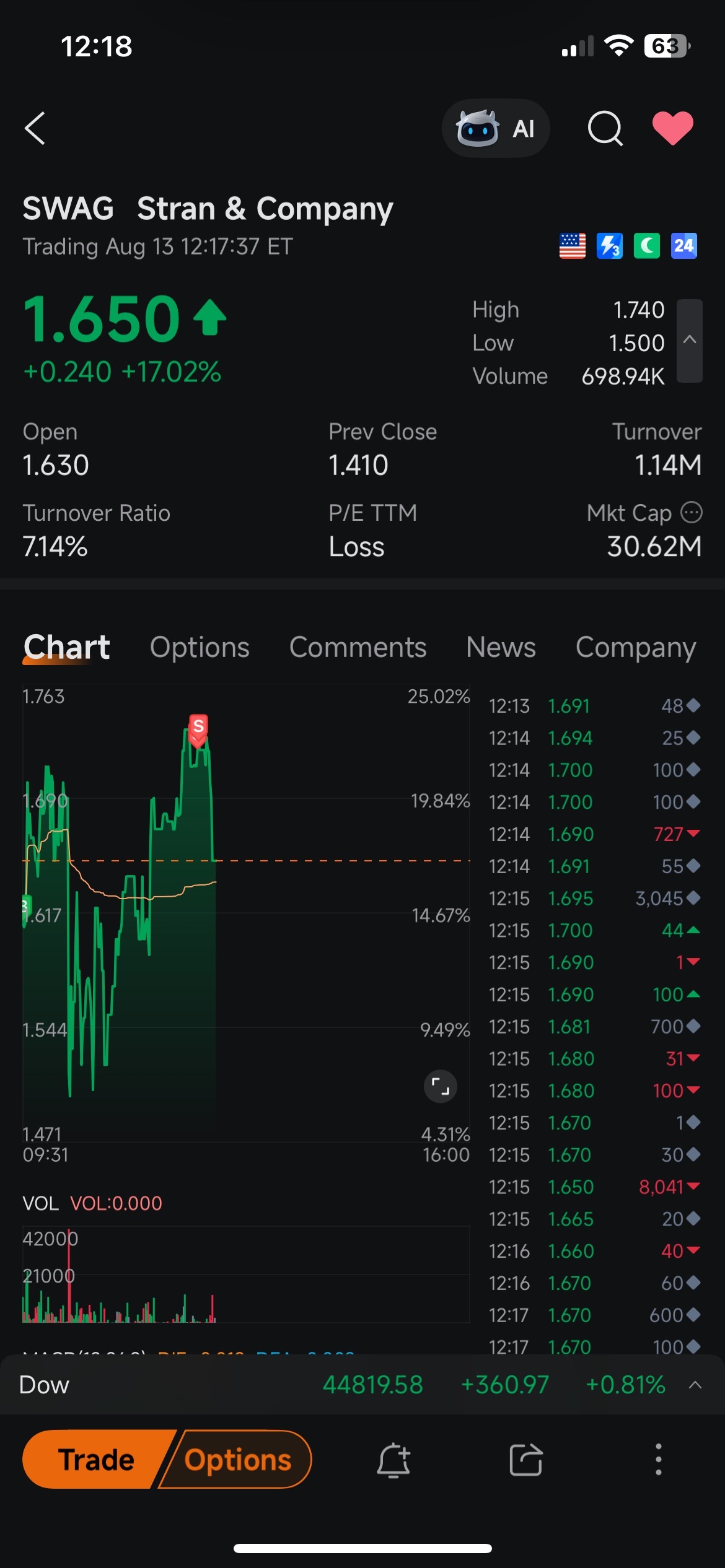Tap the Turnover 1.14M value
The height and width of the screenshot is (1568, 725).
point(668,465)
